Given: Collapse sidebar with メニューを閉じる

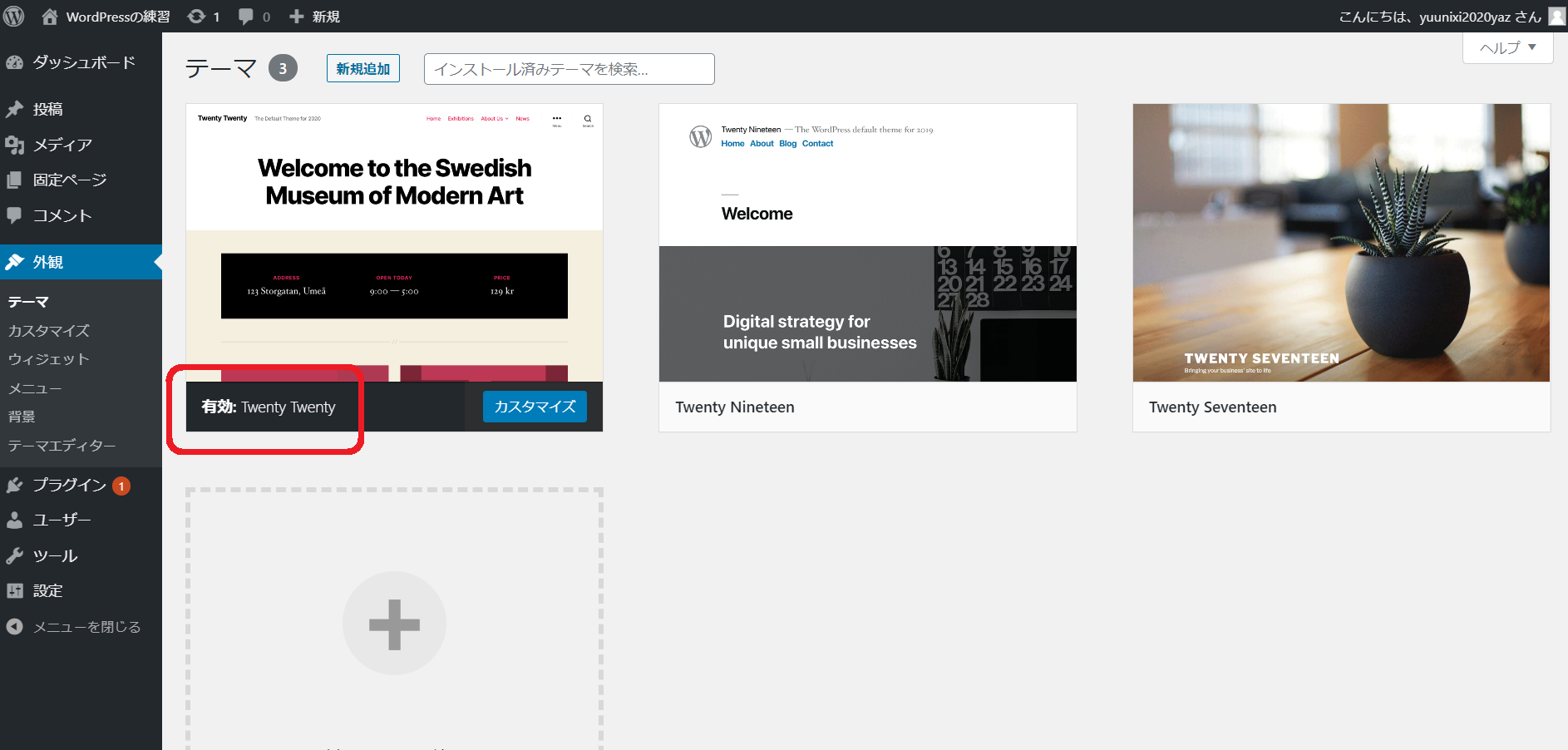Looking at the screenshot, I should pyautogui.click(x=73, y=627).
